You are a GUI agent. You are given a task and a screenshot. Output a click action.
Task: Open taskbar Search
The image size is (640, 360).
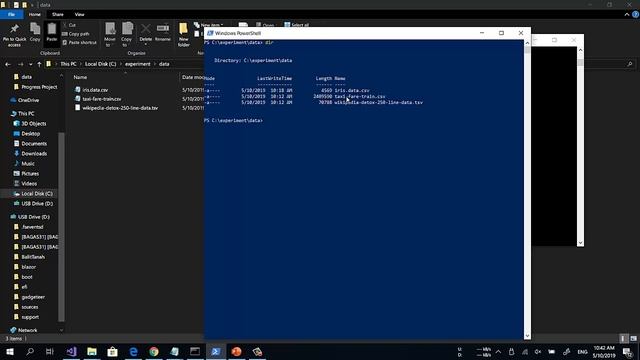click(30, 351)
